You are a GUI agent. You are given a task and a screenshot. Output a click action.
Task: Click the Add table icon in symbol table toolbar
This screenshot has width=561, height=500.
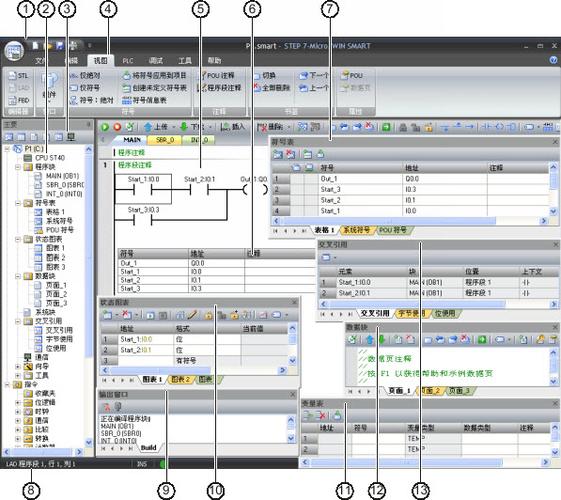278,154
